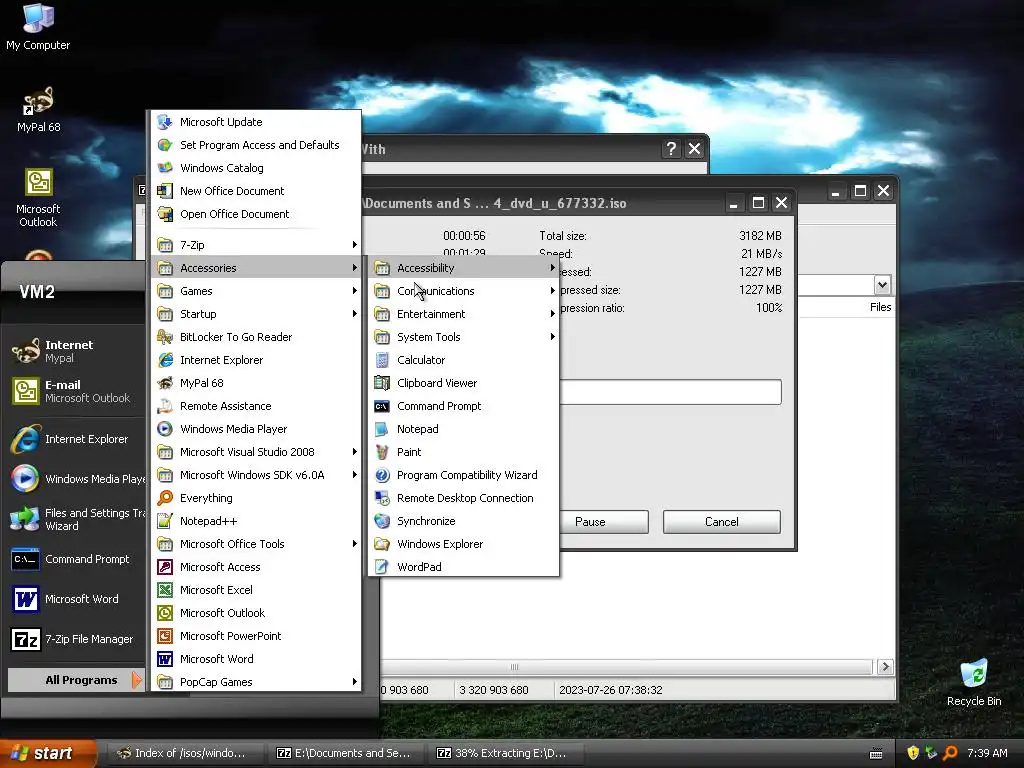Open Windows Catalog entry
This screenshot has width=1024, height=768.
[x=256, y=168]
